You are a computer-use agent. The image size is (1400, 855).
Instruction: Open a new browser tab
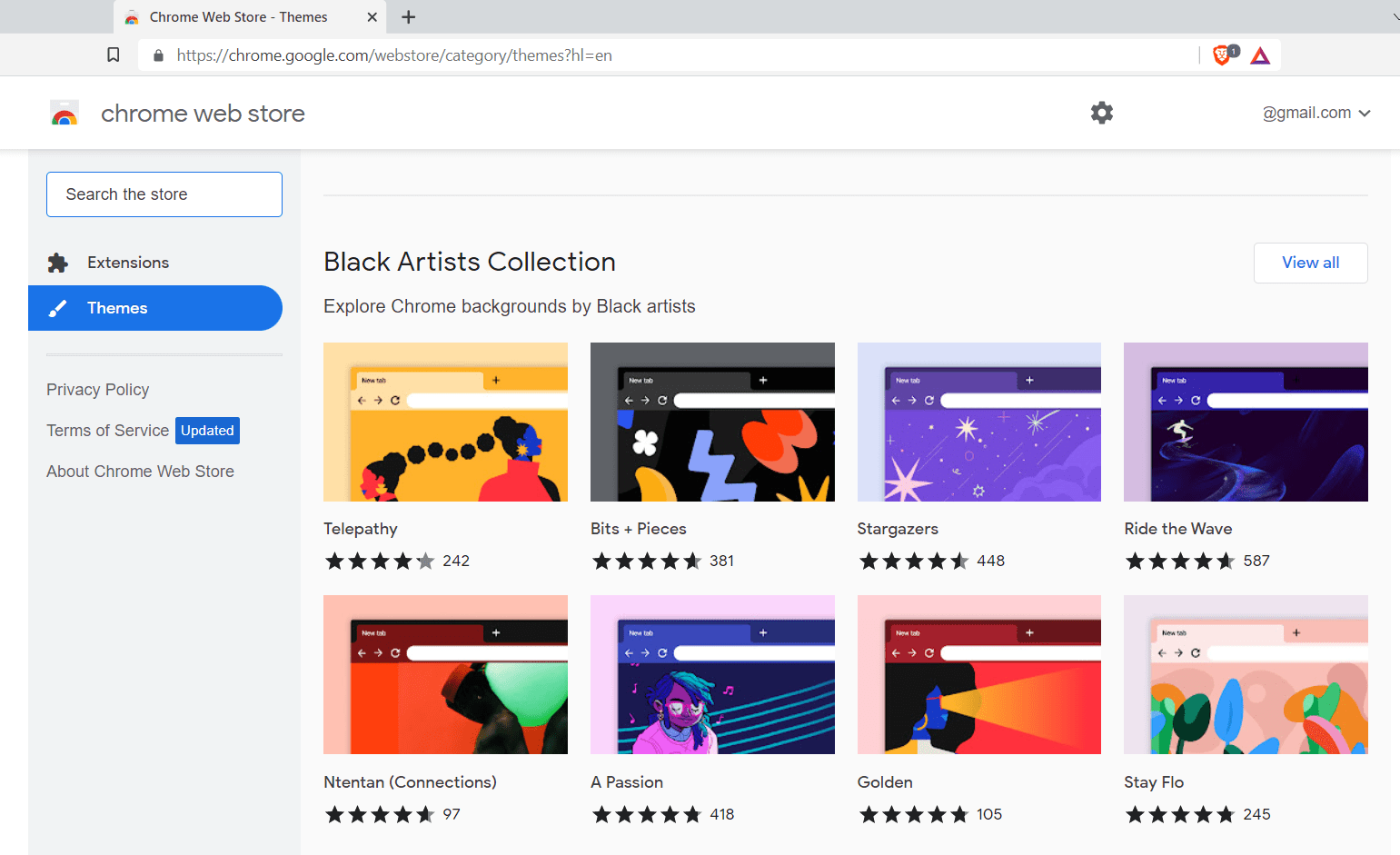coord(408,16)
